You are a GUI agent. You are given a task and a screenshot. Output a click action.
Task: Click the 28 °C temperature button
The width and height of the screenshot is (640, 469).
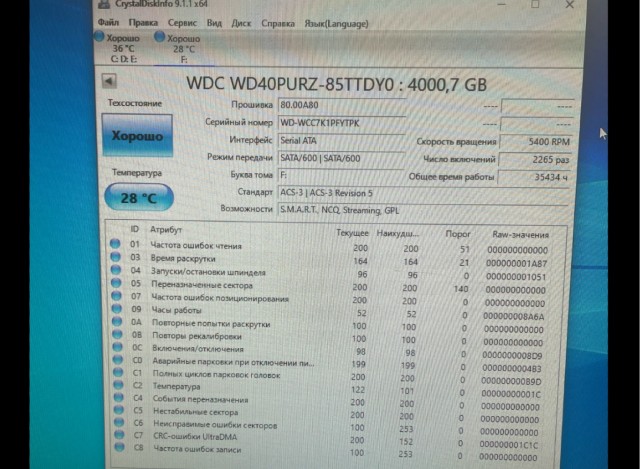[139, 198]
